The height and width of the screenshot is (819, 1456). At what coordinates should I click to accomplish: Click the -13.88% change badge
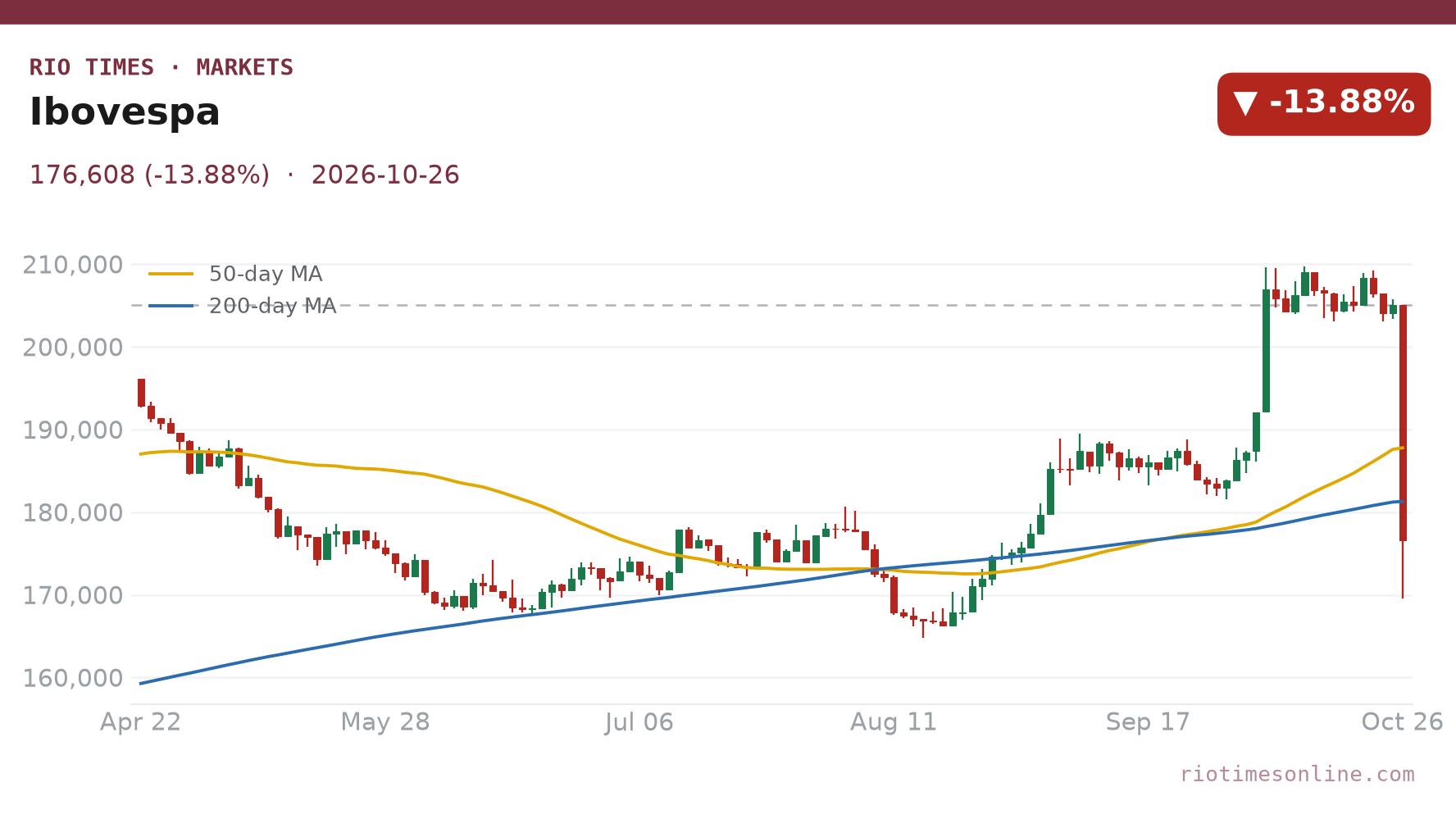click(x=1323, y=104)
